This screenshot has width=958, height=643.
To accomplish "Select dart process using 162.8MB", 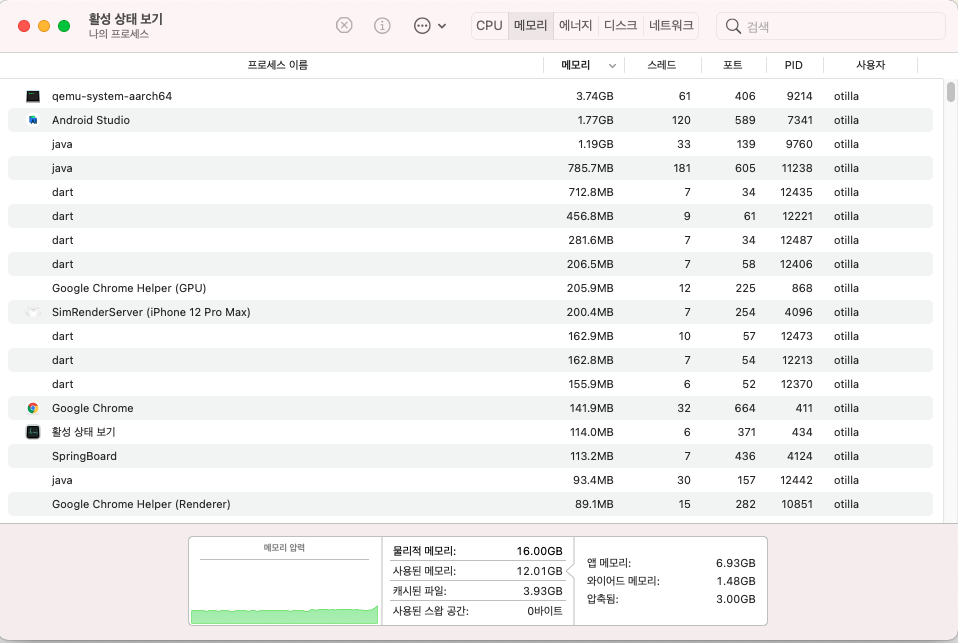I will [470, 360].
